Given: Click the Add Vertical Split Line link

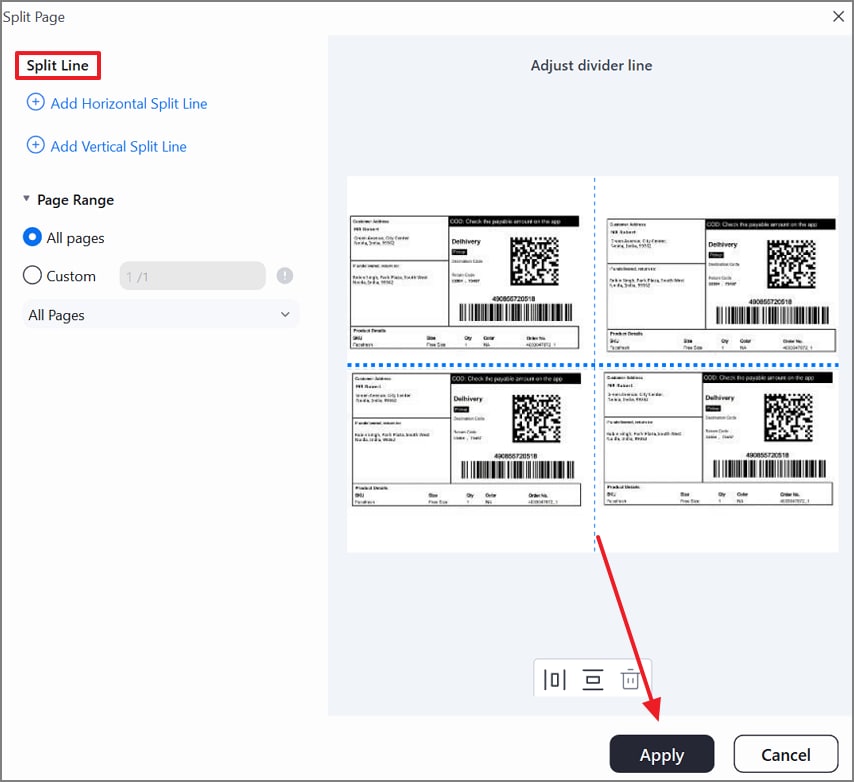Looking at the screenshot, I should [118, 146].
